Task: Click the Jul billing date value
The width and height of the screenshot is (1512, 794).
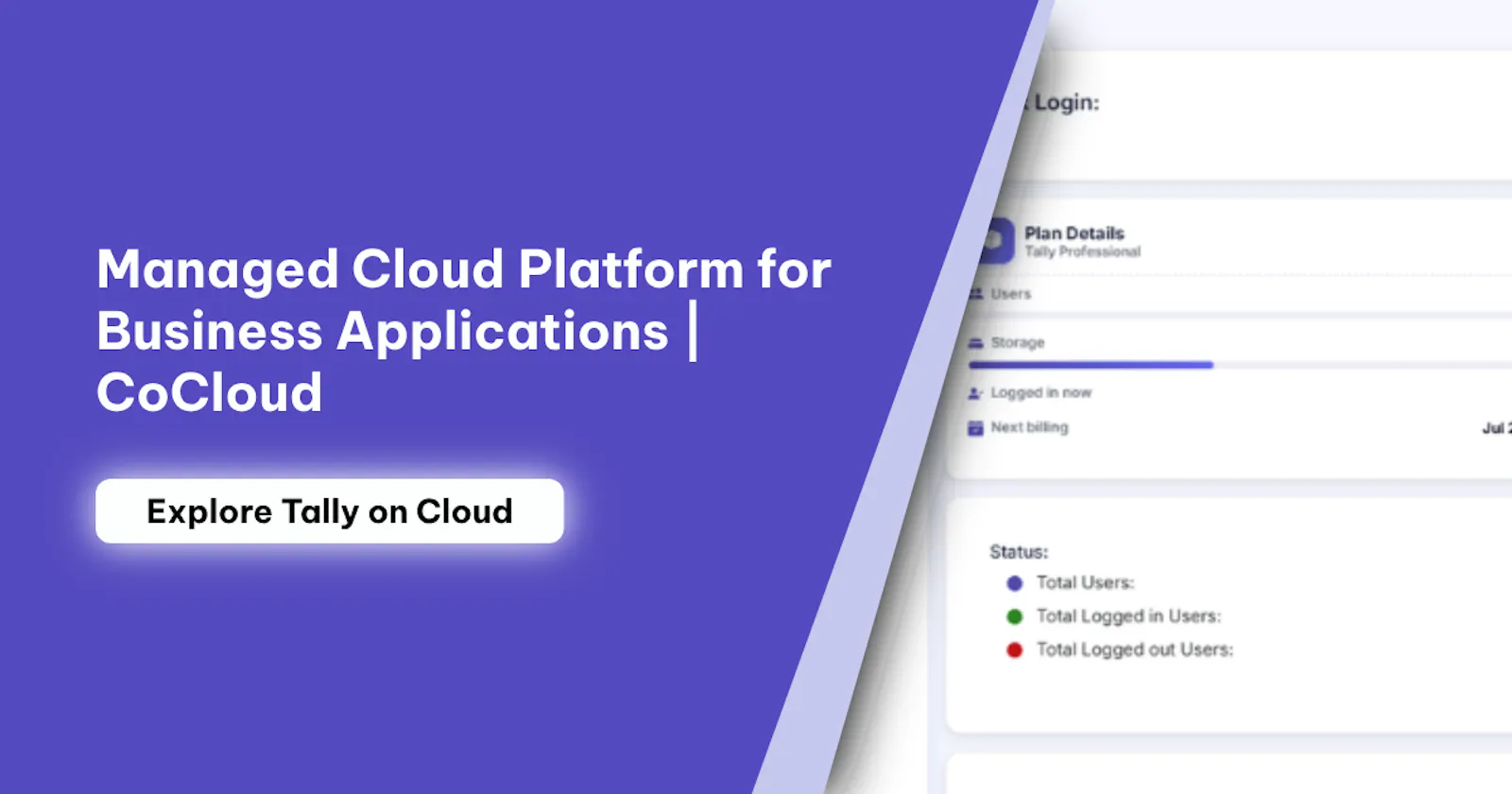Action: [1497, 428]
